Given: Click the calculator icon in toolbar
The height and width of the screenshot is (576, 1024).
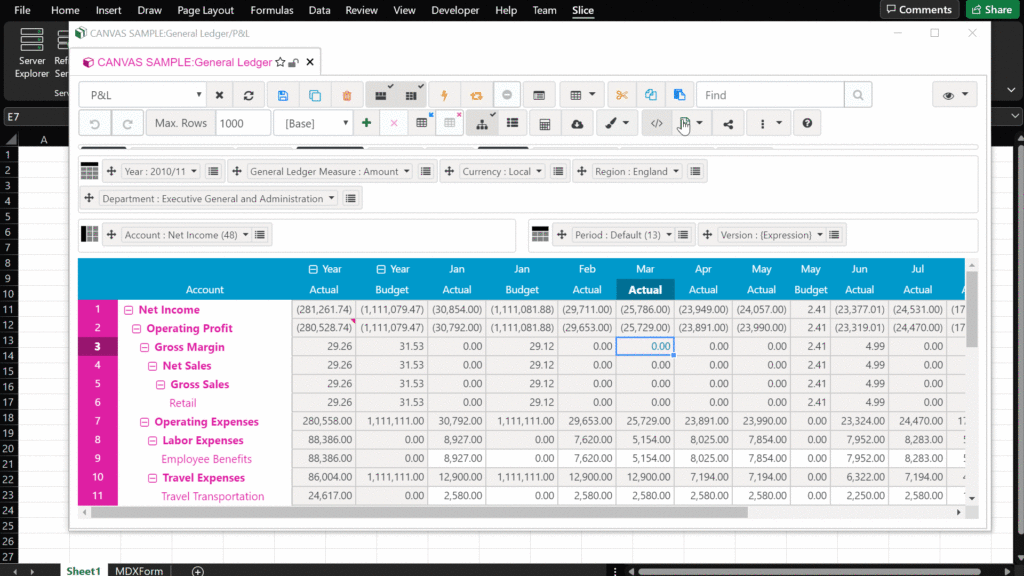Looking at the screenshot, I should tap(545, 124).
